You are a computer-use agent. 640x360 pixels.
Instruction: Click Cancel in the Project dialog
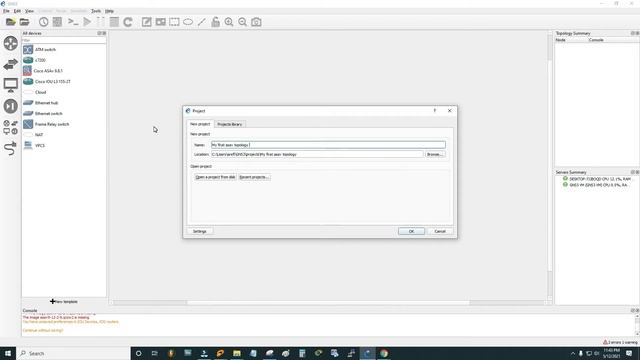(440, 231)
